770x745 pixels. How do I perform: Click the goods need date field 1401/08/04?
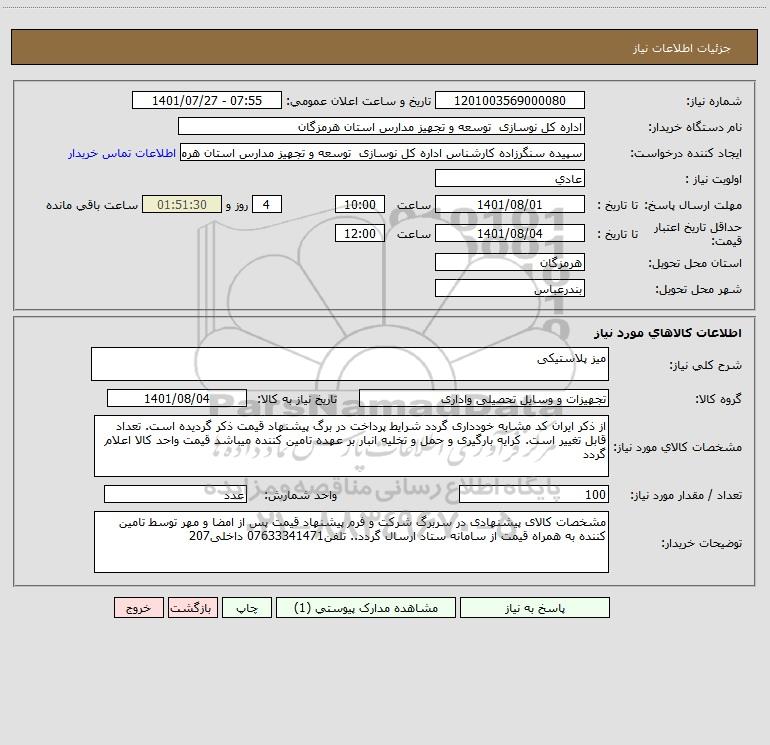point(177,399)
